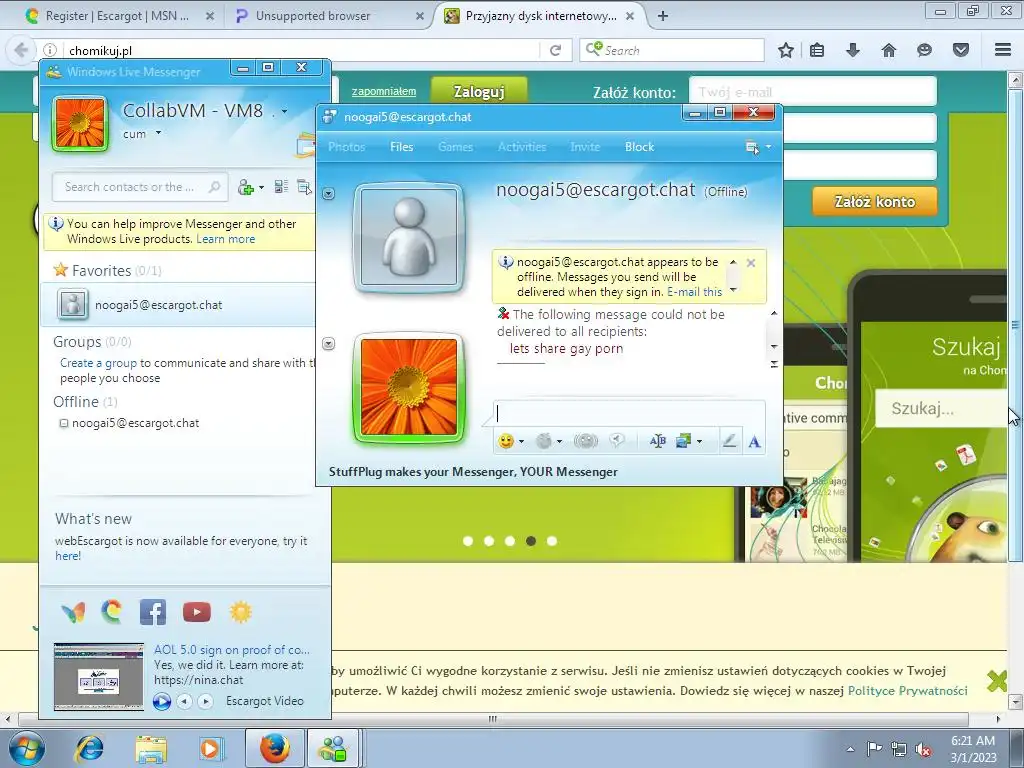Viewport: 1024px width, 768px height.
Task: Open the Polityce Prywatności link
Action: [x=907, y=690]
